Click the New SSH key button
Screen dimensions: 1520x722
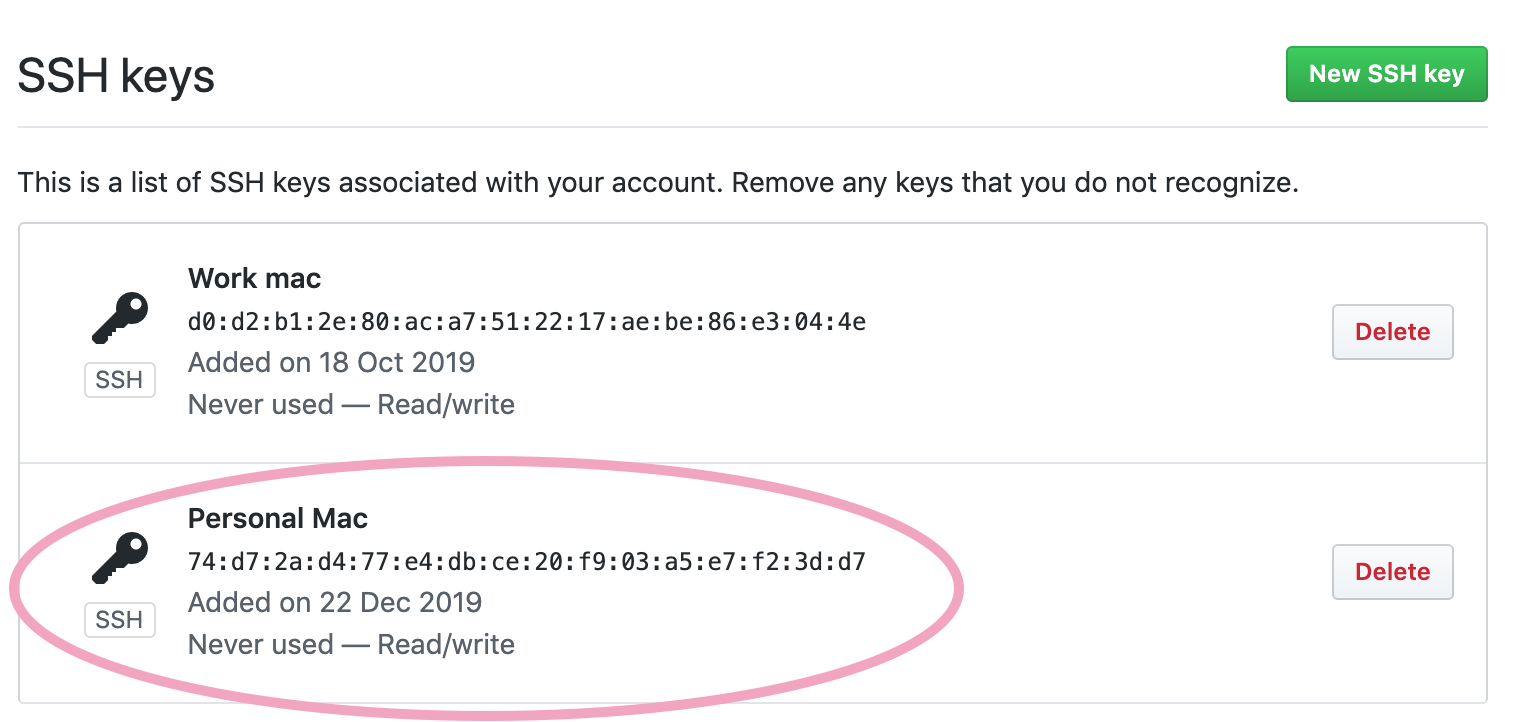click(x=1386, y=74)
